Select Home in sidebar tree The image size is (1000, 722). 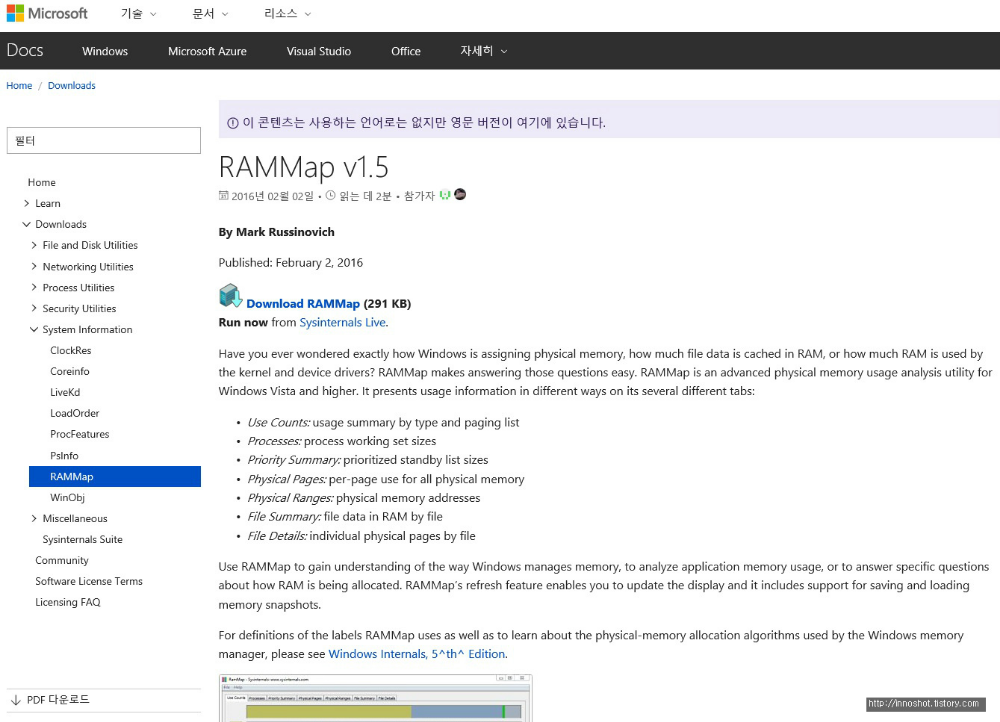point(41,182)
